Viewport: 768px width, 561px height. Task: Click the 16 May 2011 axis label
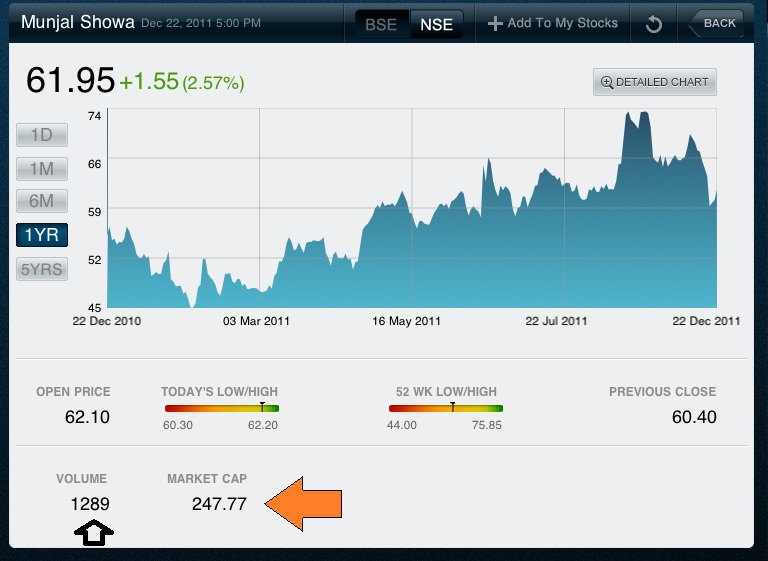(x=407, y=321)
